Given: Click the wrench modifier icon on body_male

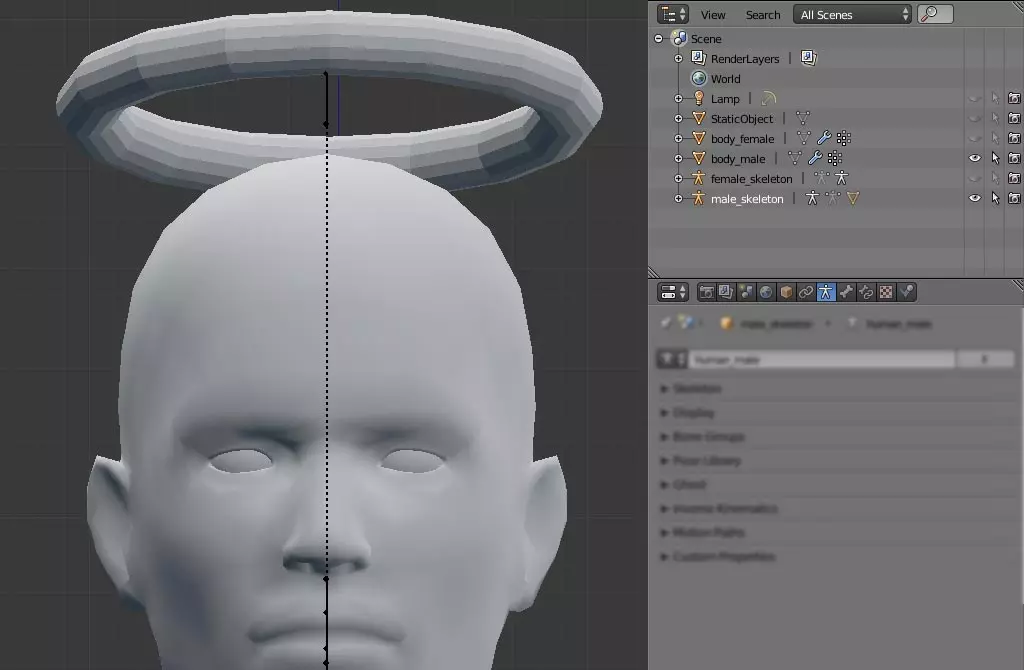Looking at the screenshot, I should click(815, 159).
